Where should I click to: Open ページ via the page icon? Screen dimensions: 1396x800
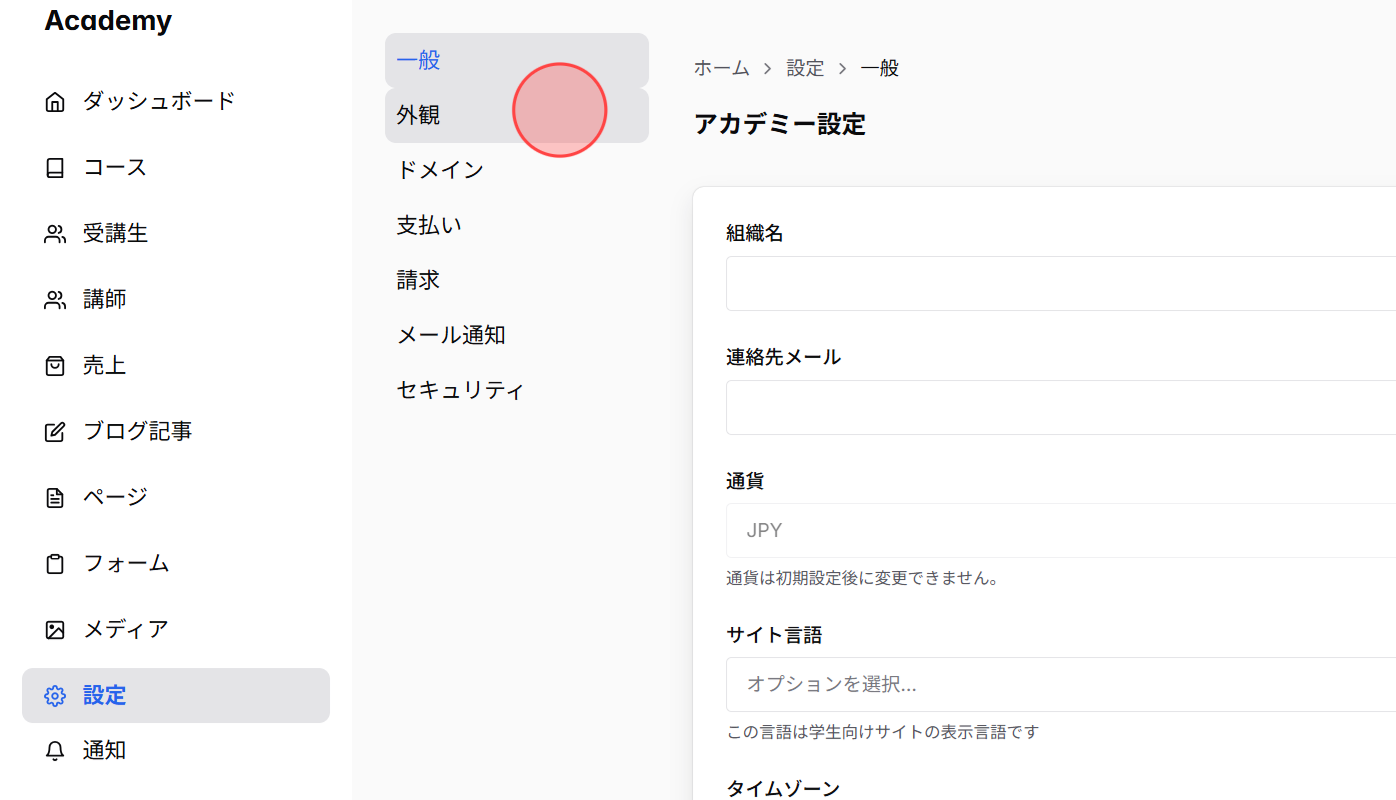pyautogui.click(x=55, y=496)
